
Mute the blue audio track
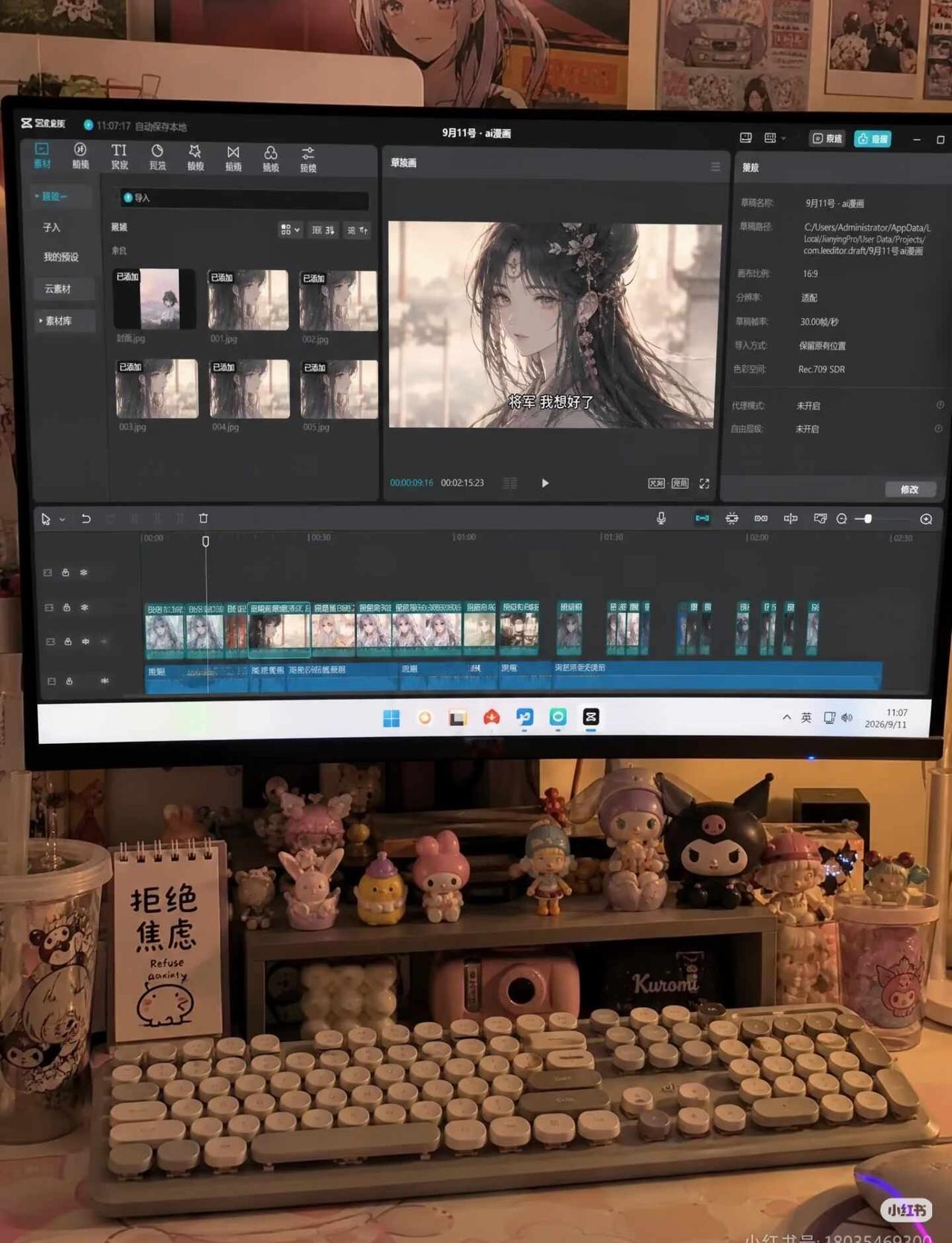tap(105, 681)
